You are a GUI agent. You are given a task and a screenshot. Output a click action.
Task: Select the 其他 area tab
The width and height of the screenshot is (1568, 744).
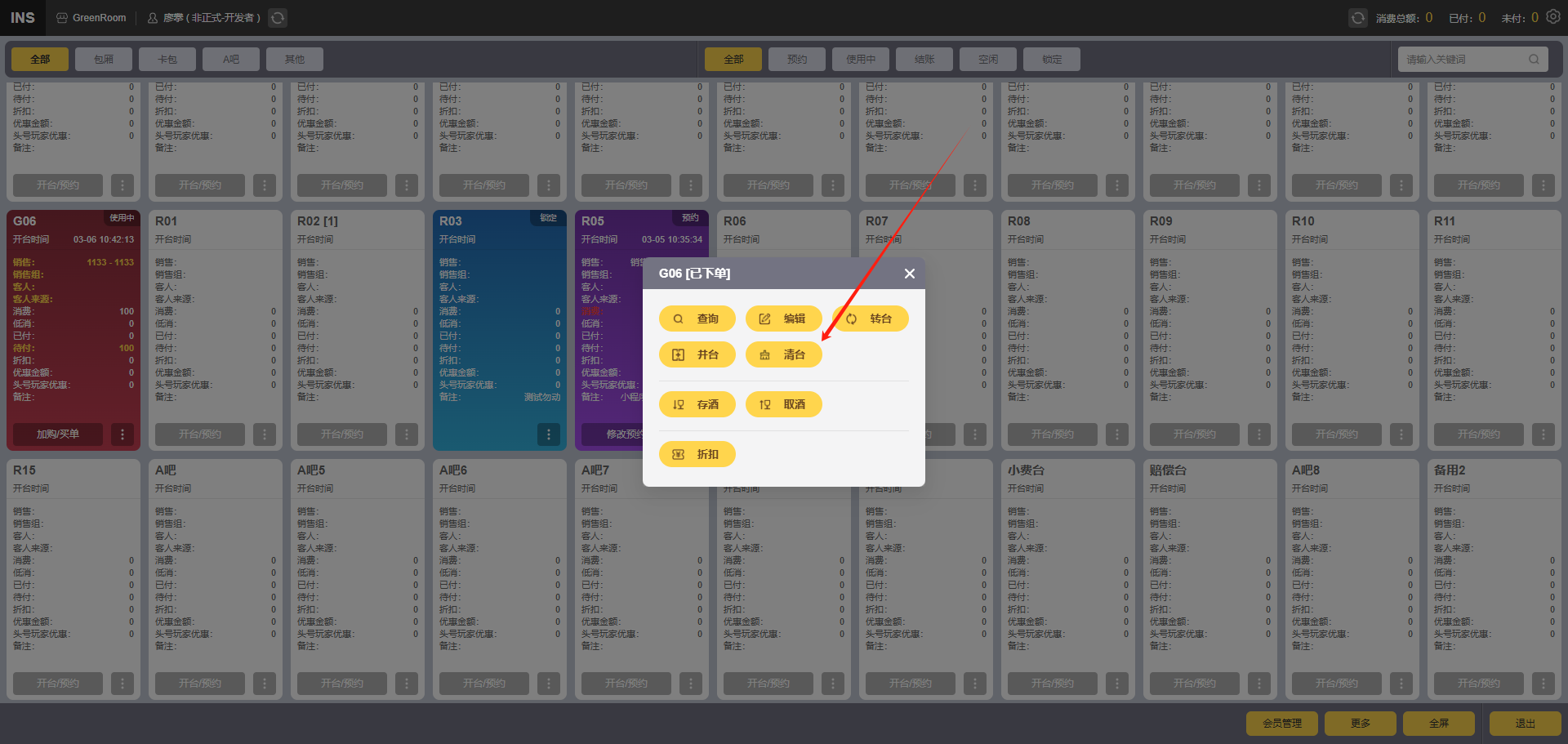(295, 59)
